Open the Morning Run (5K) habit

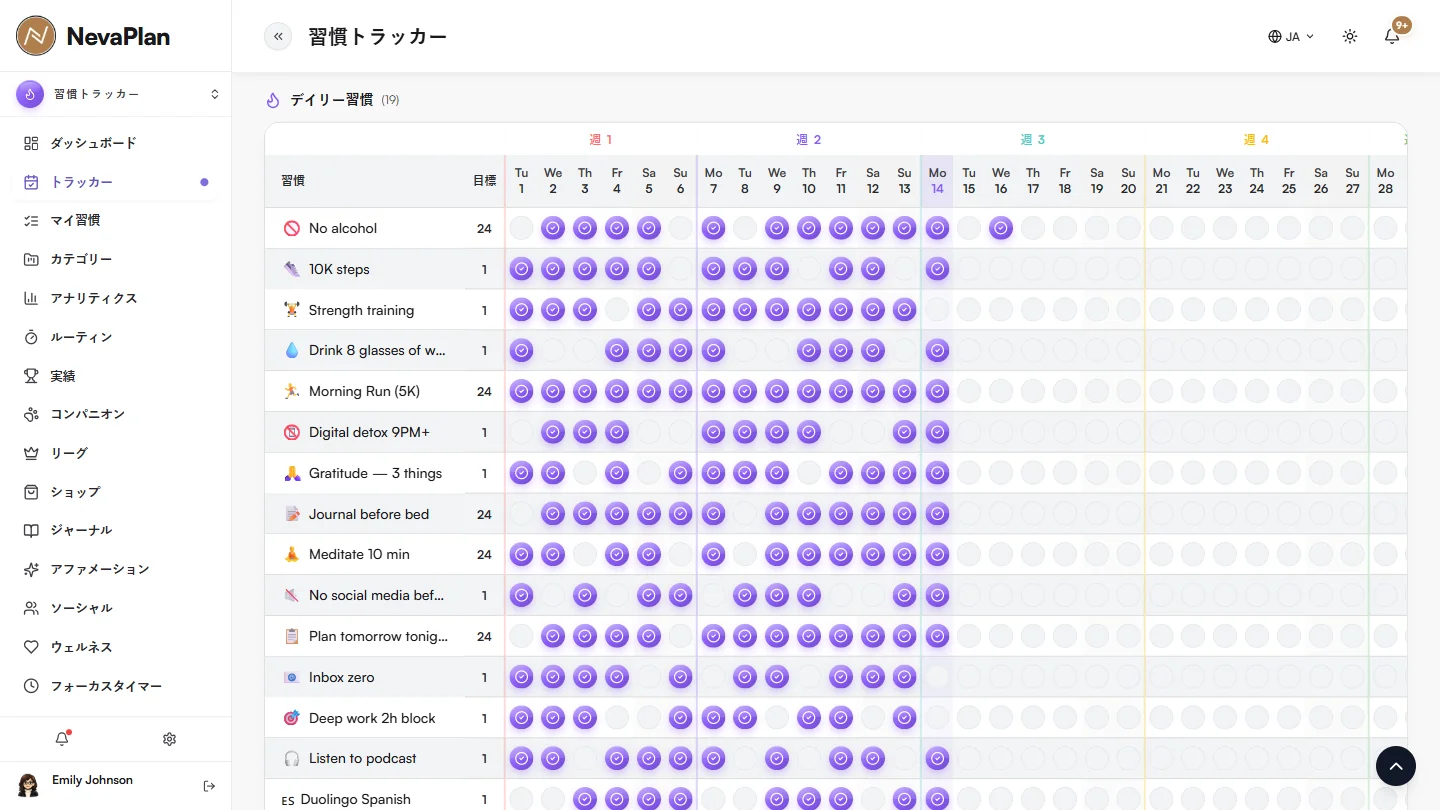(364, 391)
